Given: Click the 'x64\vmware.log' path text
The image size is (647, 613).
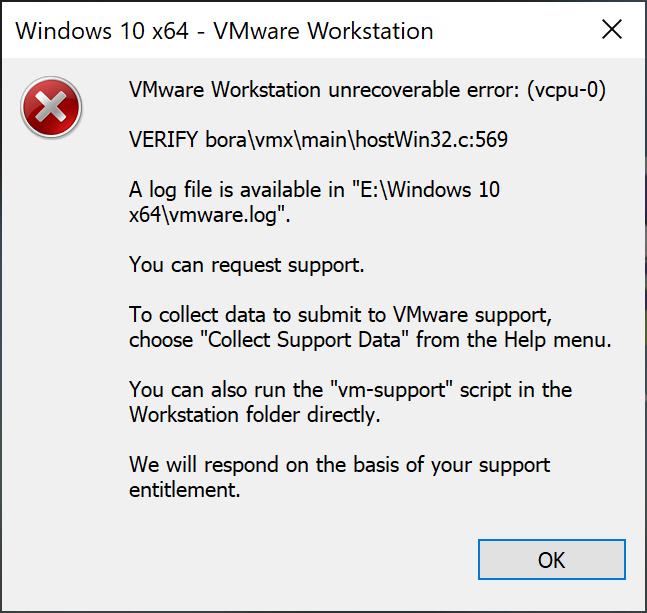Looking at the screenshot, I should pos(203,215).
